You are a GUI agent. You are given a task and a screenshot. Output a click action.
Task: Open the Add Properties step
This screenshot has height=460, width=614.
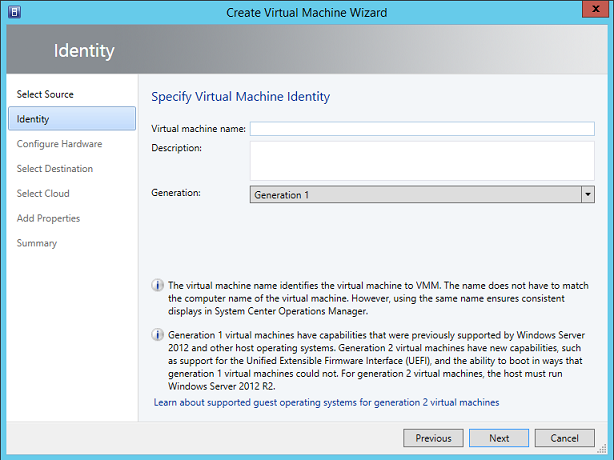(x=48, y=218)
